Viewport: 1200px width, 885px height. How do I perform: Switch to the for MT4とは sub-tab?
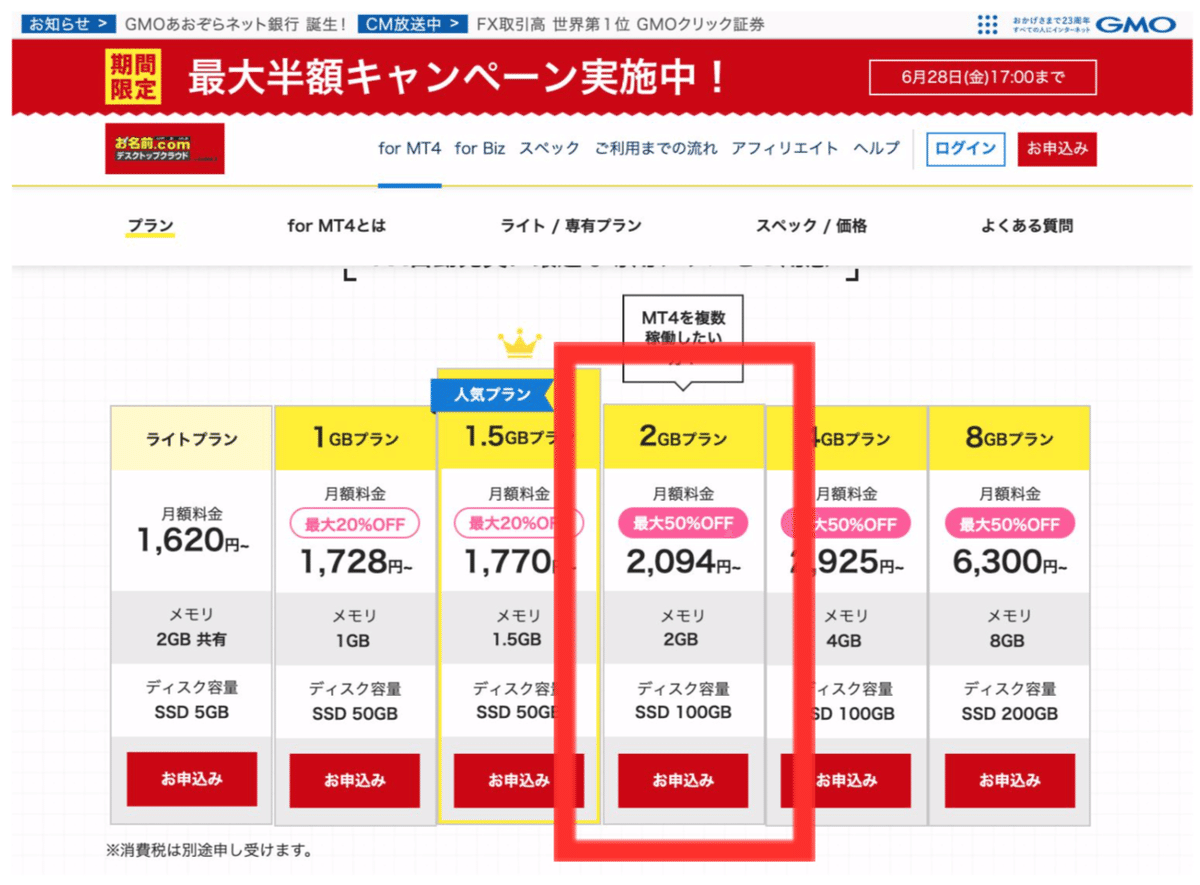tap(336, 226)
